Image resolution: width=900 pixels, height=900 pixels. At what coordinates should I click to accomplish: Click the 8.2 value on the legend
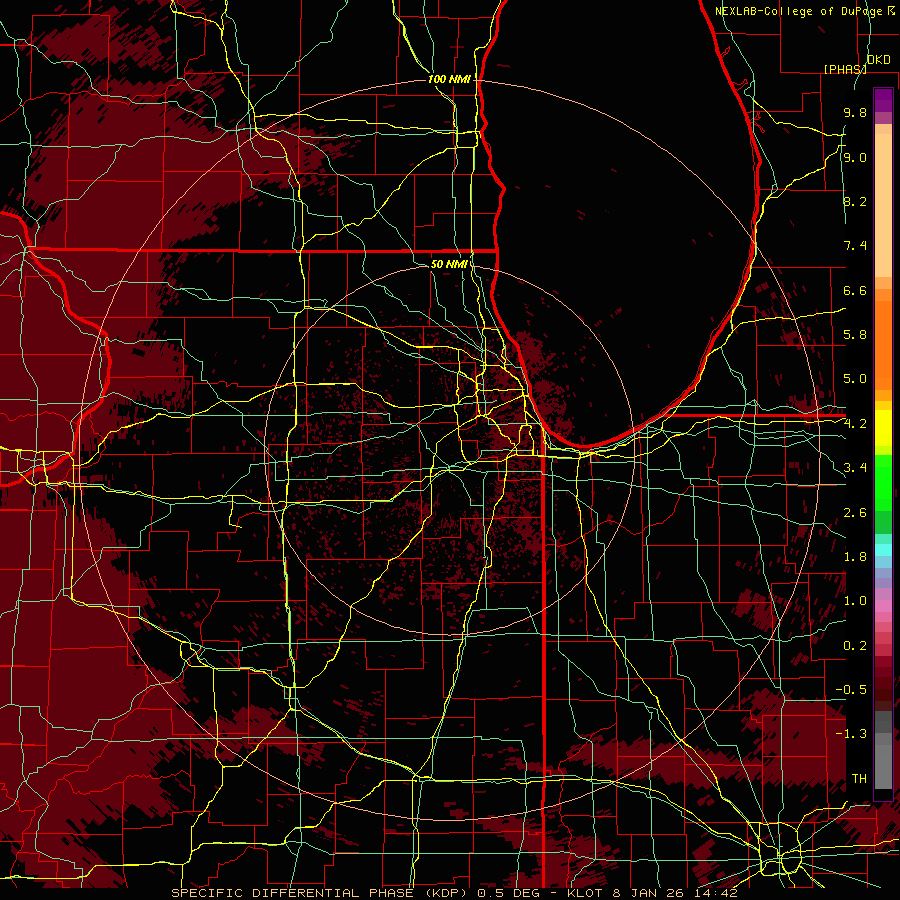click(x=855, y=201)
